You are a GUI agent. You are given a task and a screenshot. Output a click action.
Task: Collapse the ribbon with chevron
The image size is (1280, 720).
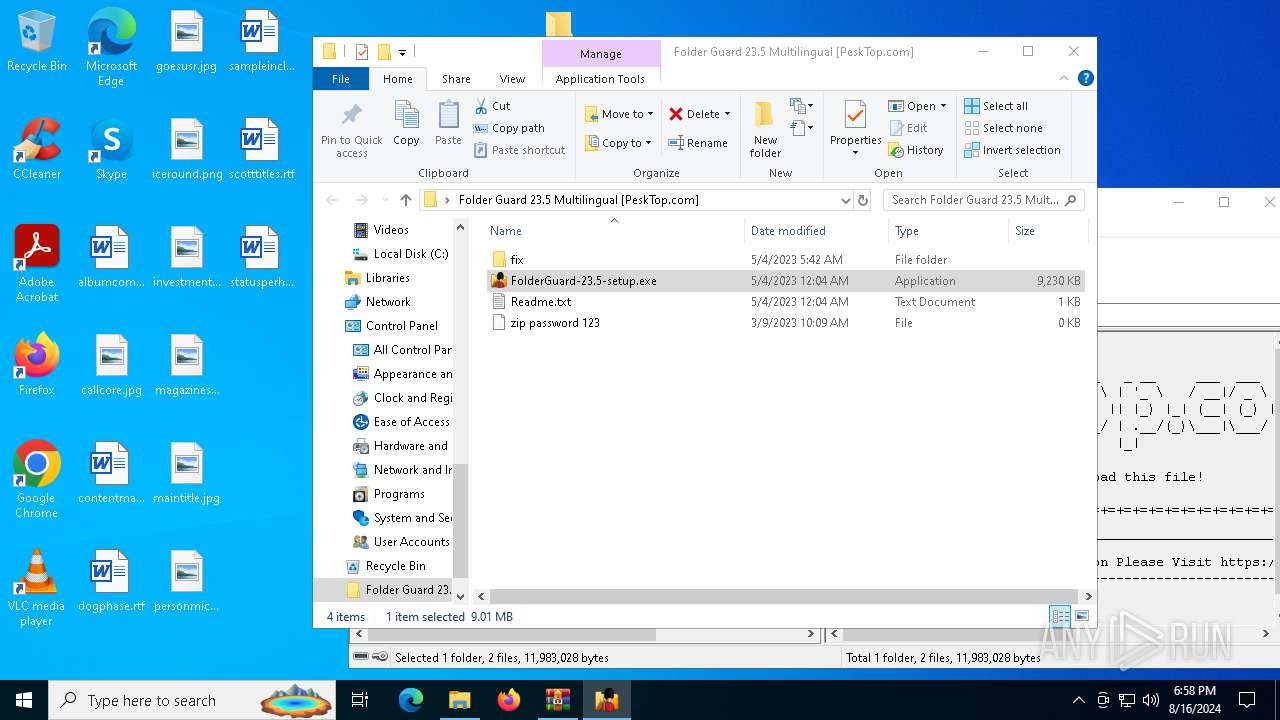1065,78
